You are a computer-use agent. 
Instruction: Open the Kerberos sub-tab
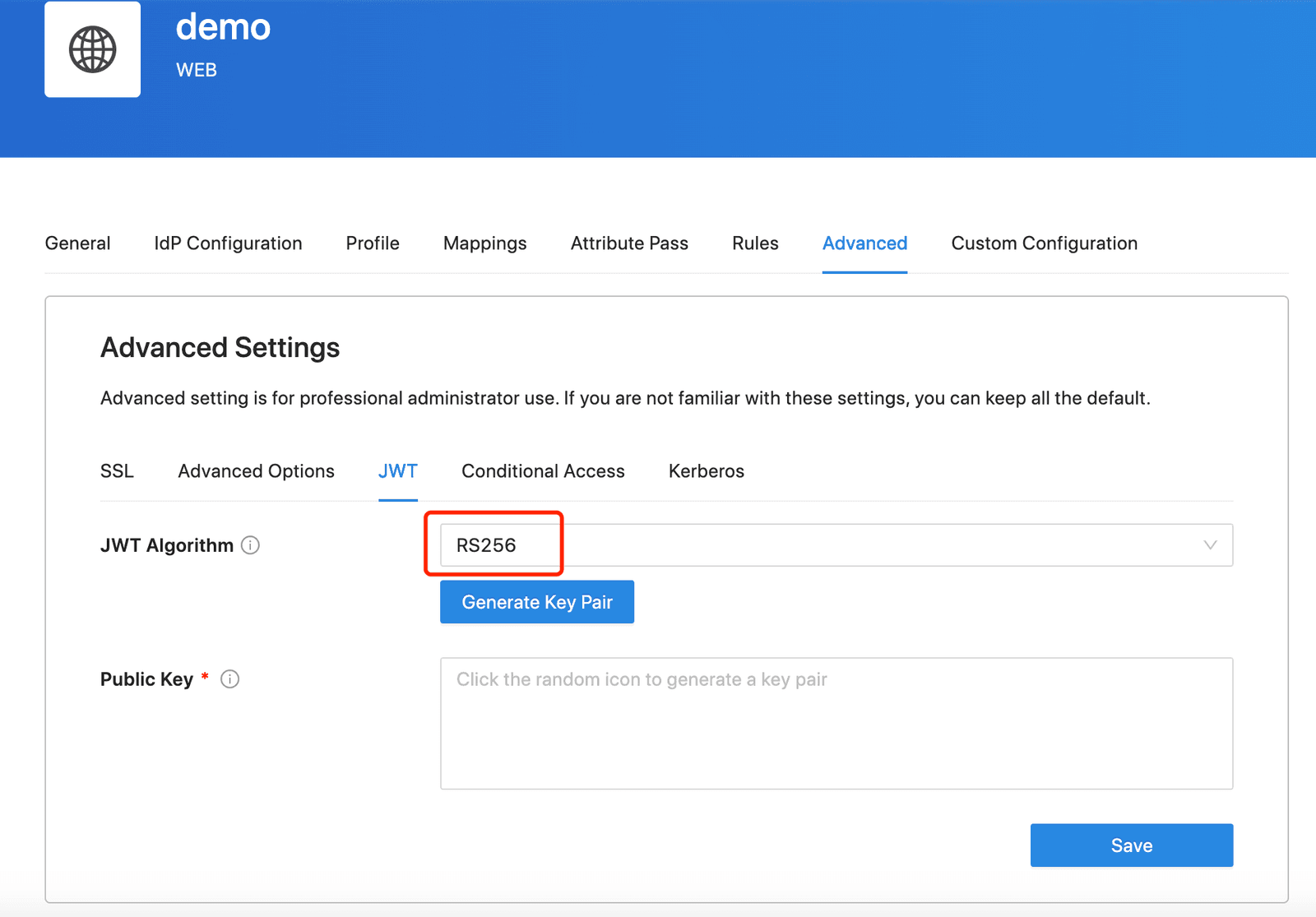tap(706, 471)
